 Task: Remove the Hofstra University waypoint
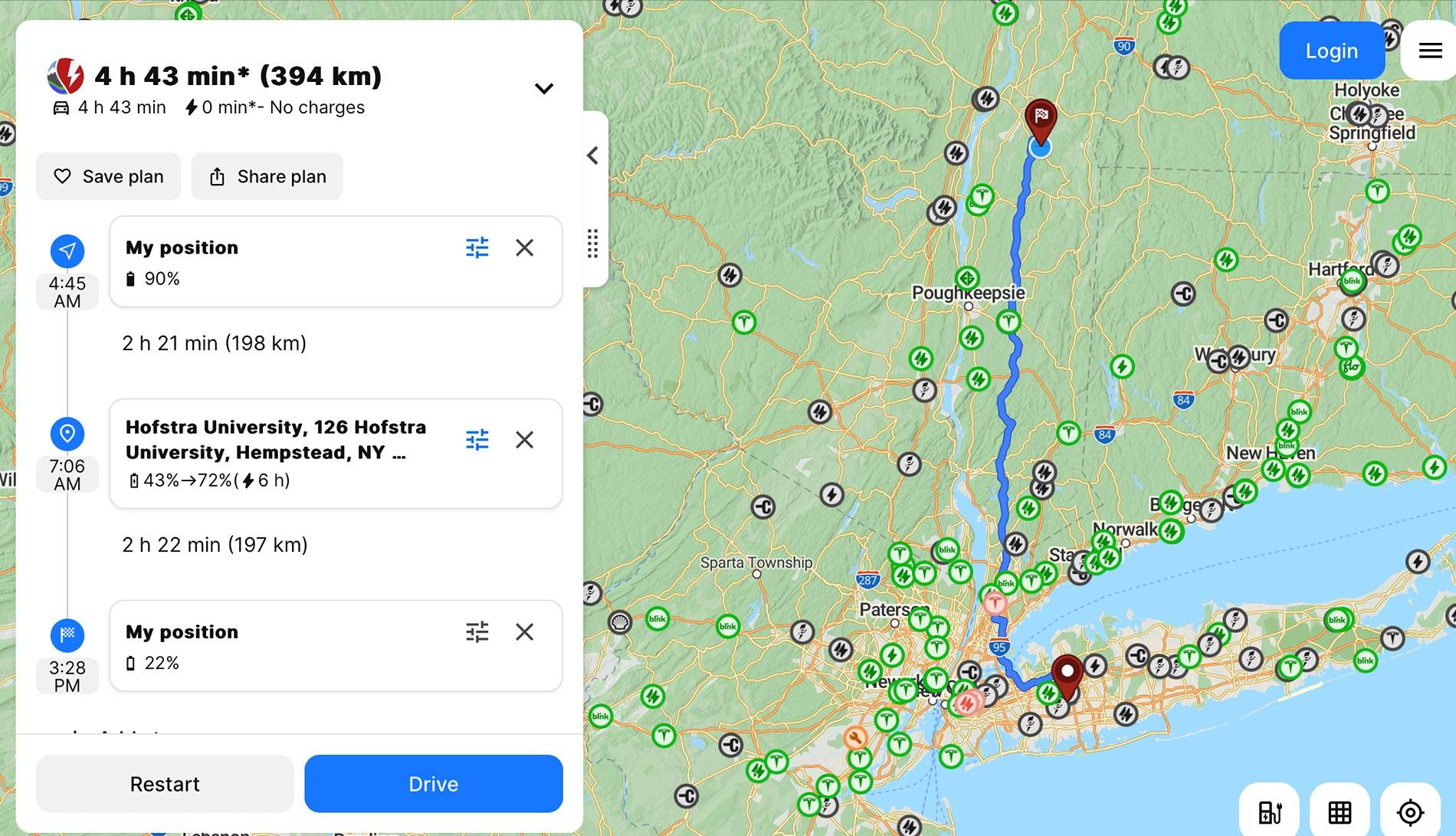tap(524, 440)
